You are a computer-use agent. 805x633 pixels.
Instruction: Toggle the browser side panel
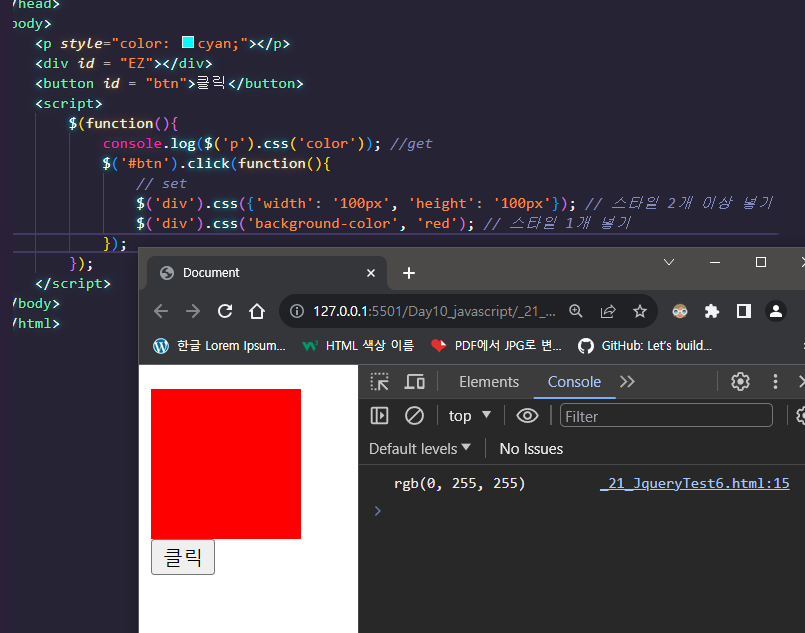[x=744, y=311]
